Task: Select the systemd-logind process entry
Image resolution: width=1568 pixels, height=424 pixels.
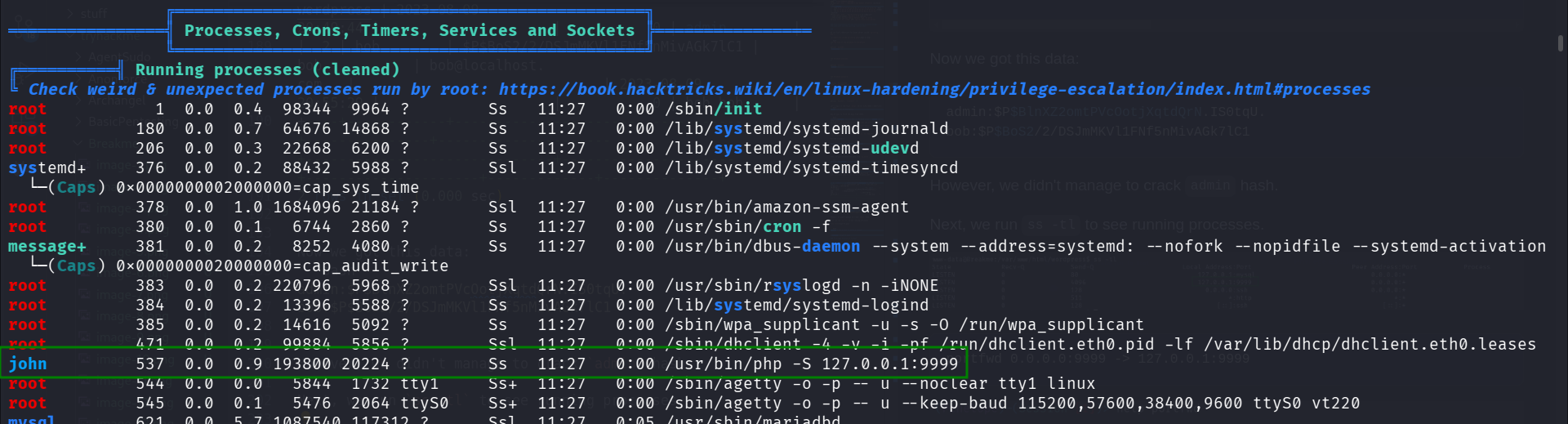Action: coord(796,305)
